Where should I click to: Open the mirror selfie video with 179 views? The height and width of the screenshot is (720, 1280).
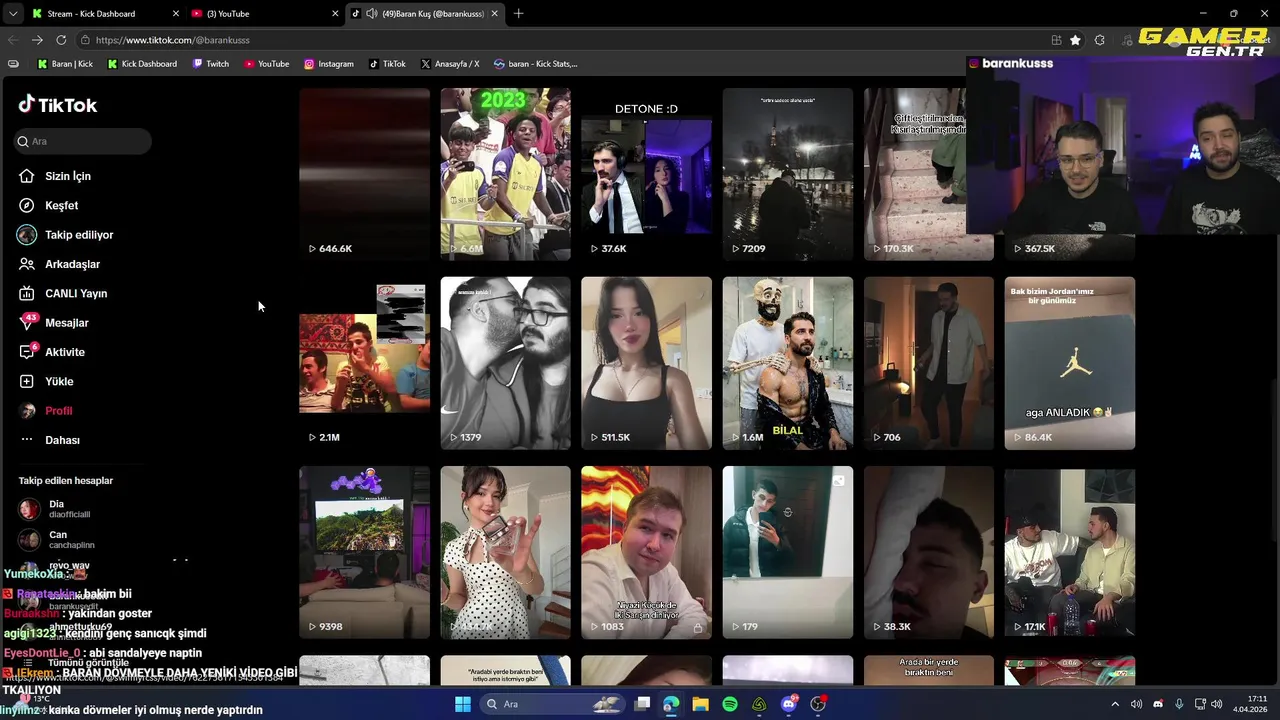point(788,552)
